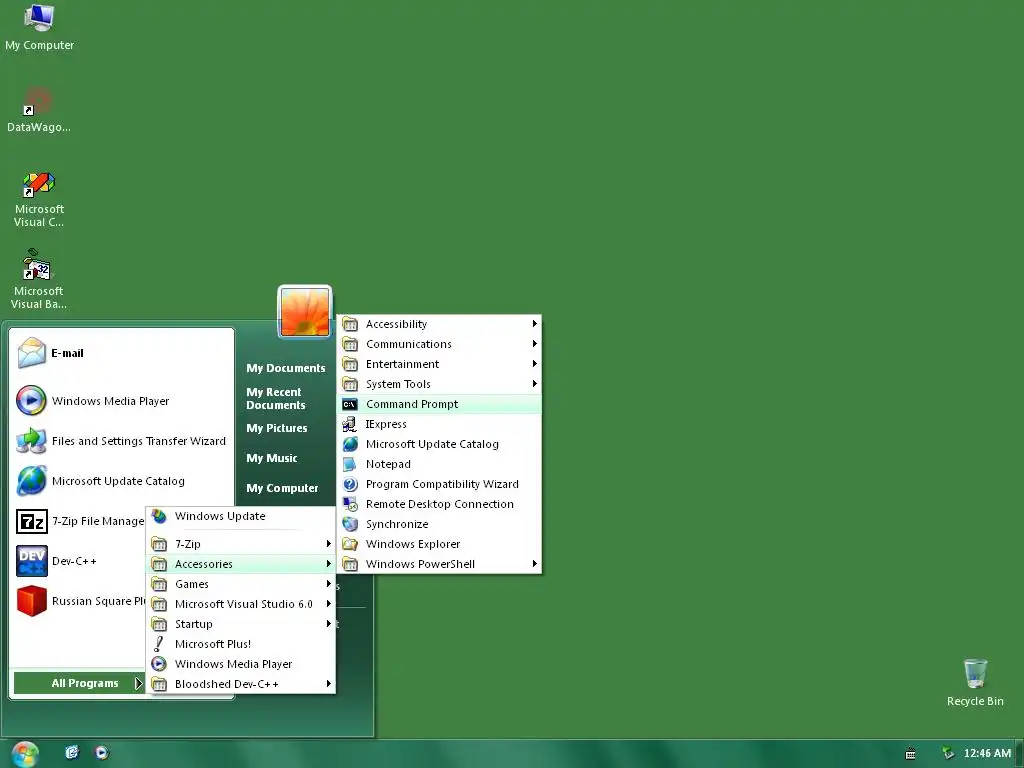Choose Microsoft Update Catalog in Accessories menu
Image resolution: width=1024 pixels, height=768 pixels.
click(x=440, y=444)
